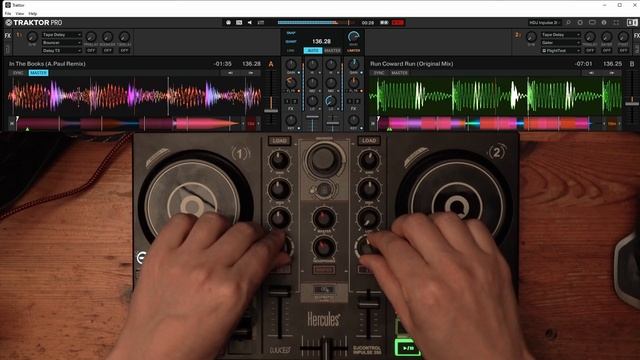Screen dimensions: 640x360
Task: Click the SNAP button
Action: 291,33
